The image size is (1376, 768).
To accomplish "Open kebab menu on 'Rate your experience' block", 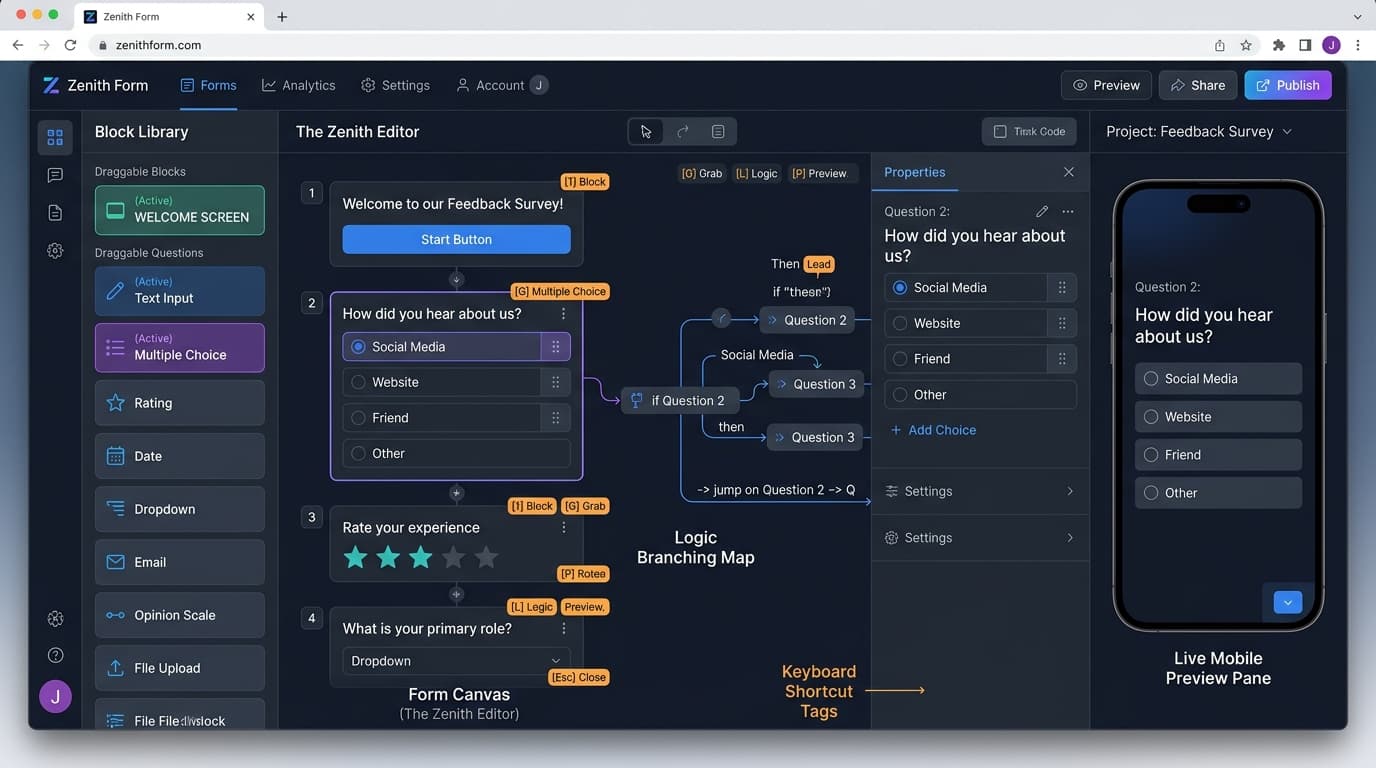I will 564,527.
